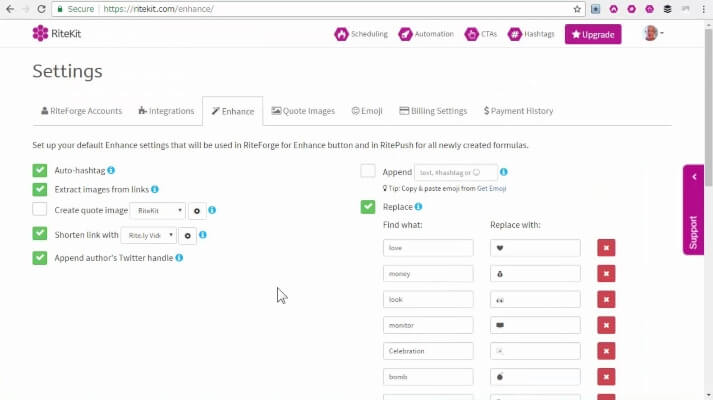Click the Append text input field

point(456,172)
